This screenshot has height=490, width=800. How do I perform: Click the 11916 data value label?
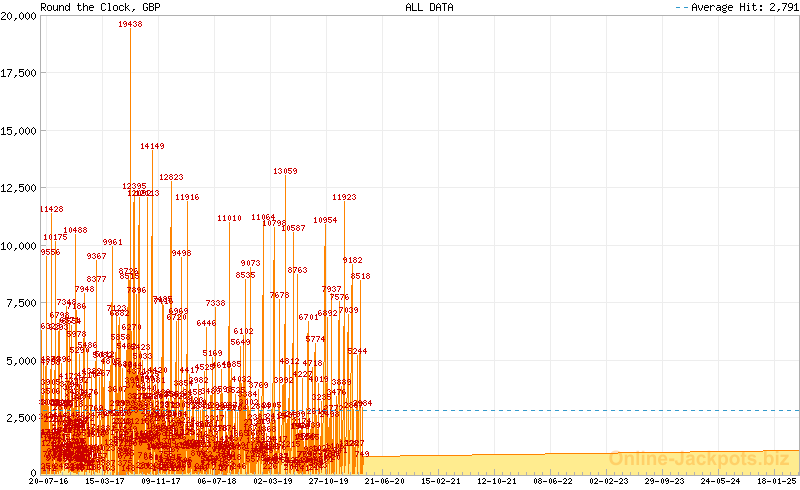tap(187, 197)
